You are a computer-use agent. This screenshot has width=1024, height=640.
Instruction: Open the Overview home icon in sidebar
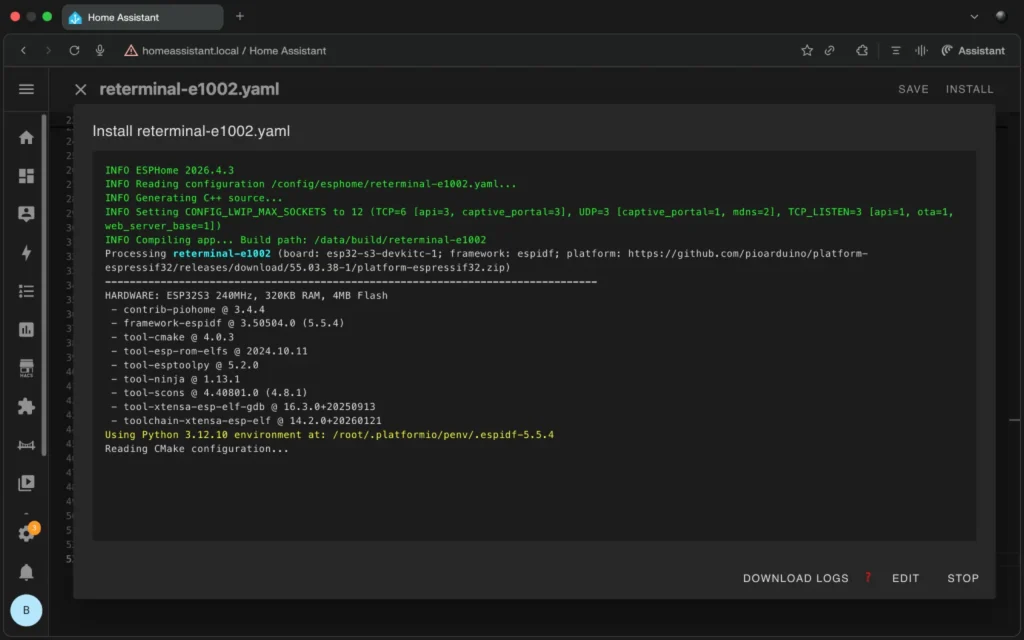(x=26, y=137)
